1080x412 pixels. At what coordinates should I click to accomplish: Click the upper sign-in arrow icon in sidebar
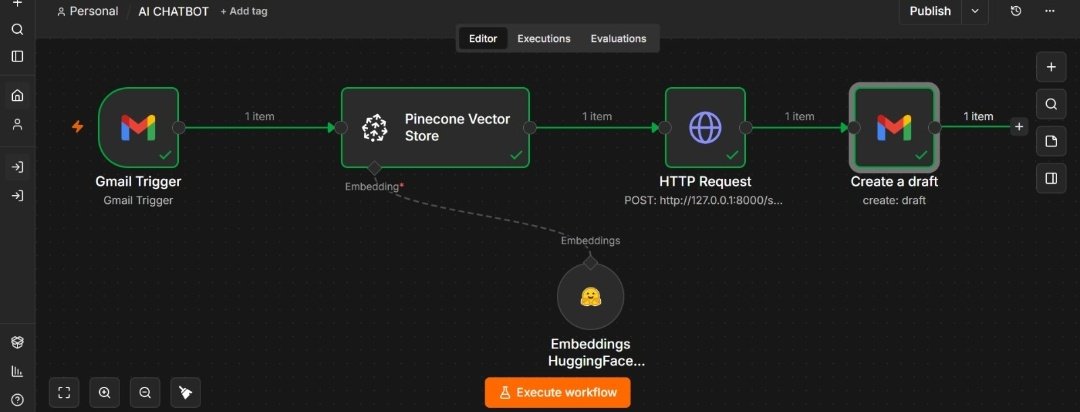(18, 167)
